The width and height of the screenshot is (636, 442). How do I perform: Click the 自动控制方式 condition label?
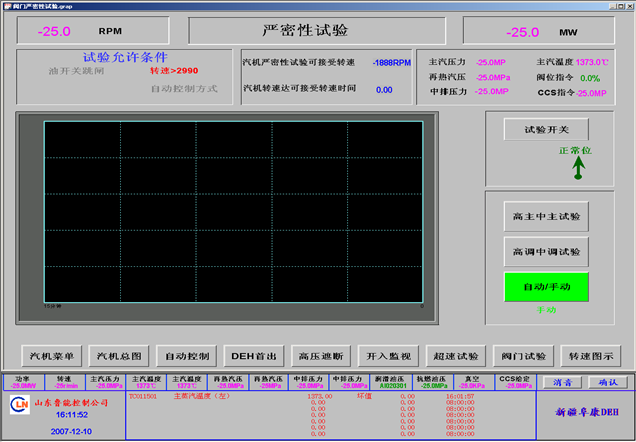[x=184, y=88]
